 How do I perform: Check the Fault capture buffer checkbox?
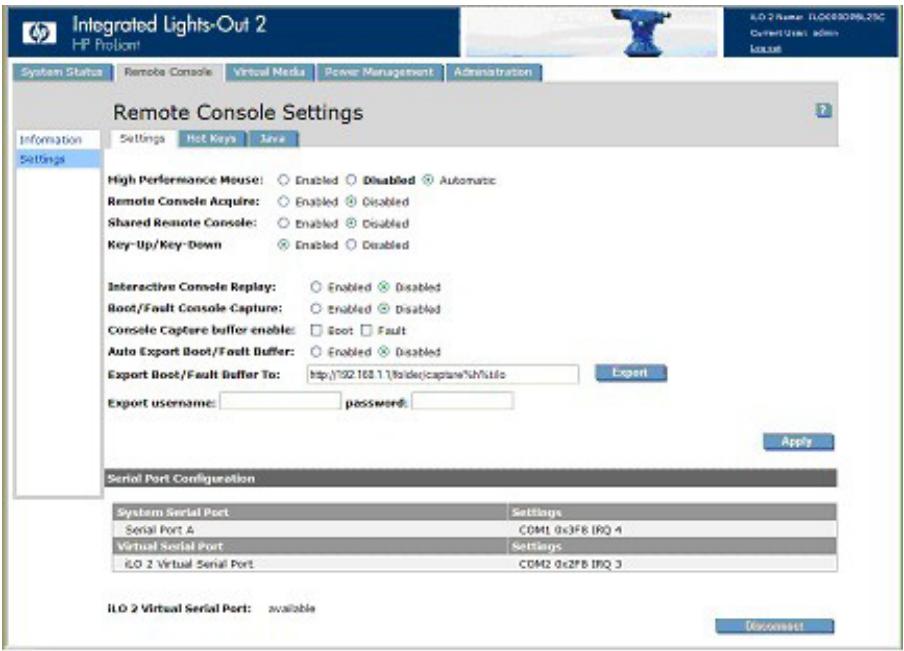[x=366, y=330]
